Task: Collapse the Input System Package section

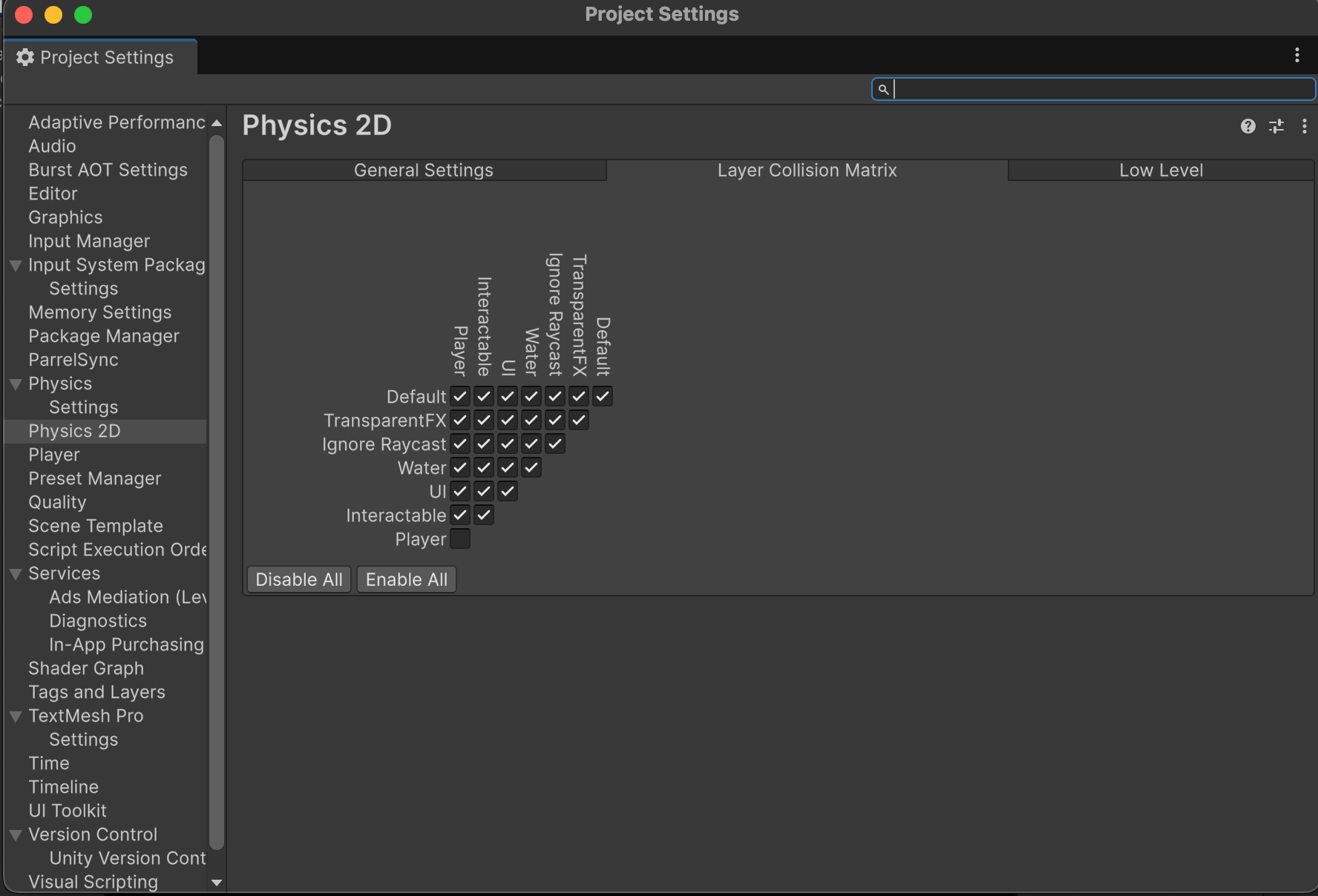Action: pyautogui.click(x=16, y=266)
